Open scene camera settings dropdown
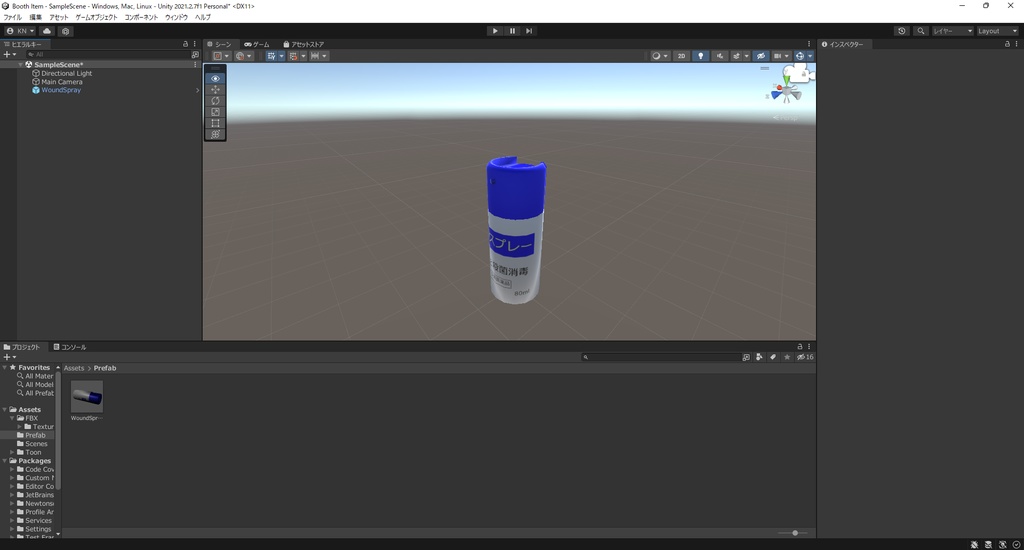This screenshot has width=1024, height=550. click(x=781, y=56)
